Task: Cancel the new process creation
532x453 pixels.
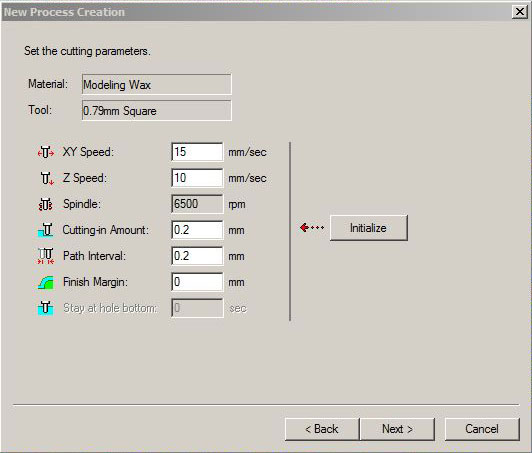Action: (482, 429)
